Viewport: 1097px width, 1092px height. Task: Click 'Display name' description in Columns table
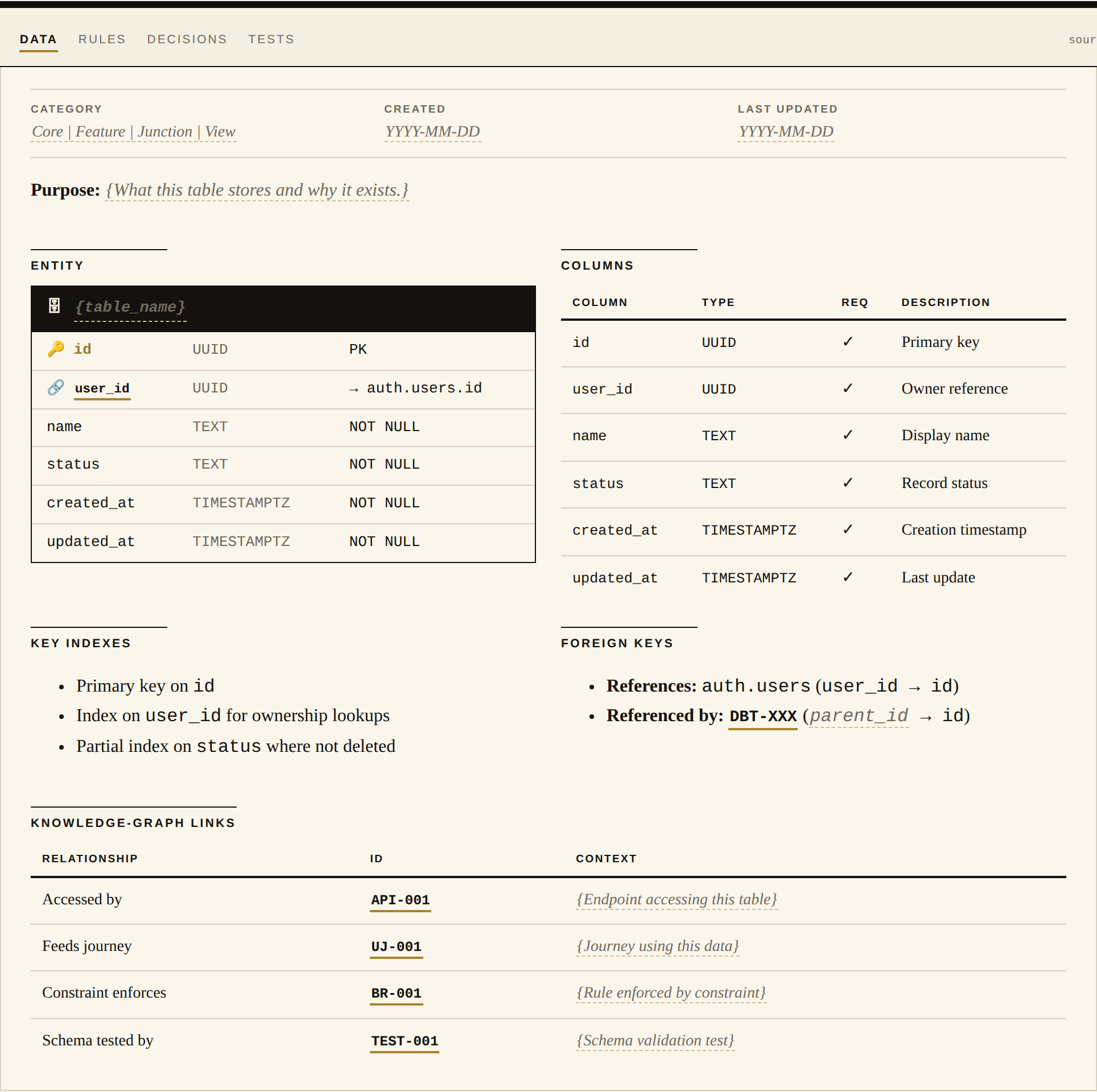(x=945, y=436)
